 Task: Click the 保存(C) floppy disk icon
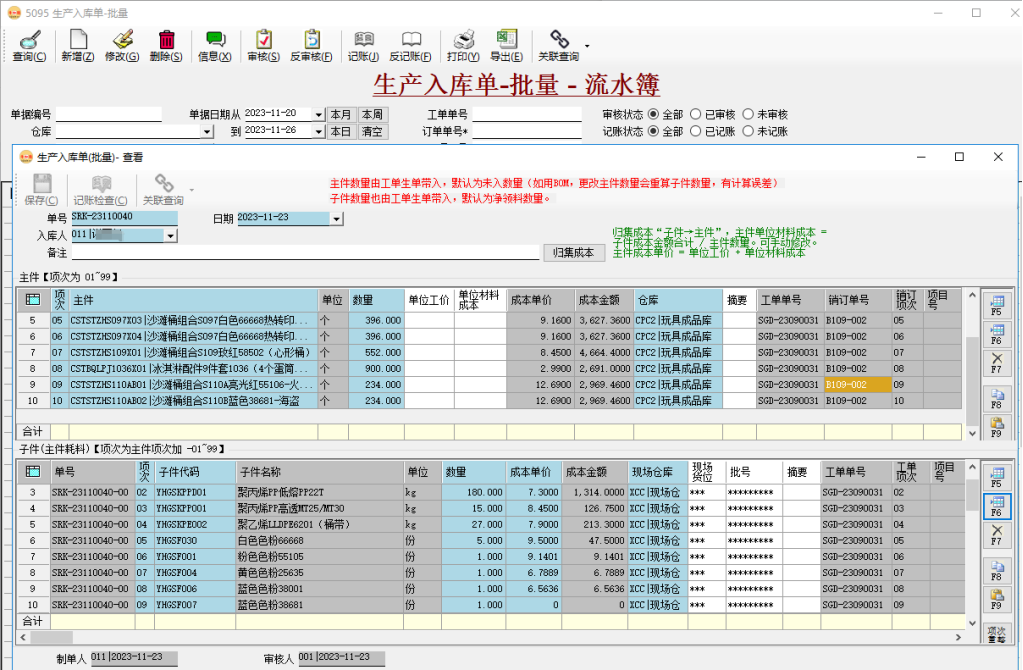coord(42,190)
